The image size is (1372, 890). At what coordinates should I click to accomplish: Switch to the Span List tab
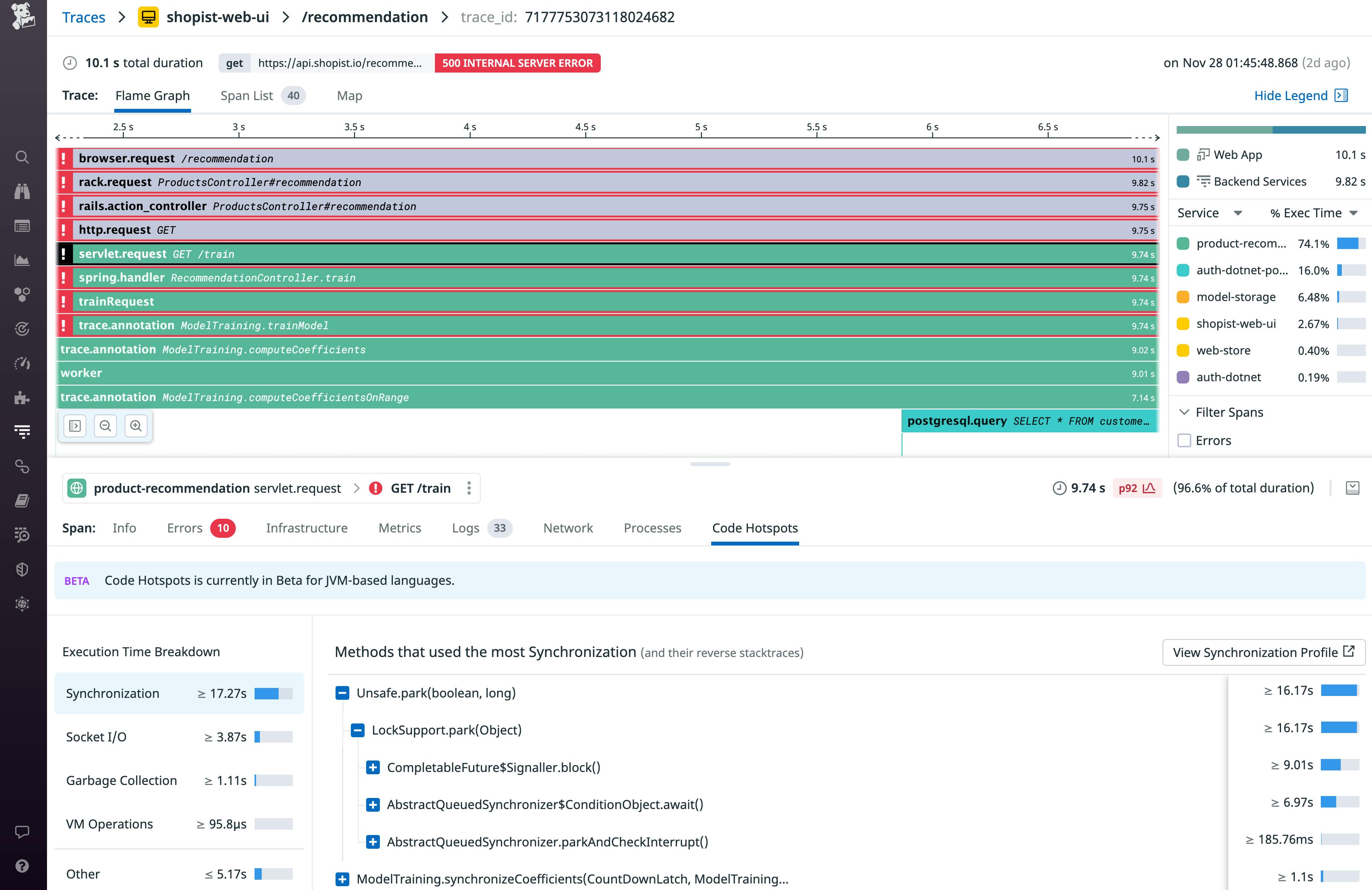click(247, 95)
